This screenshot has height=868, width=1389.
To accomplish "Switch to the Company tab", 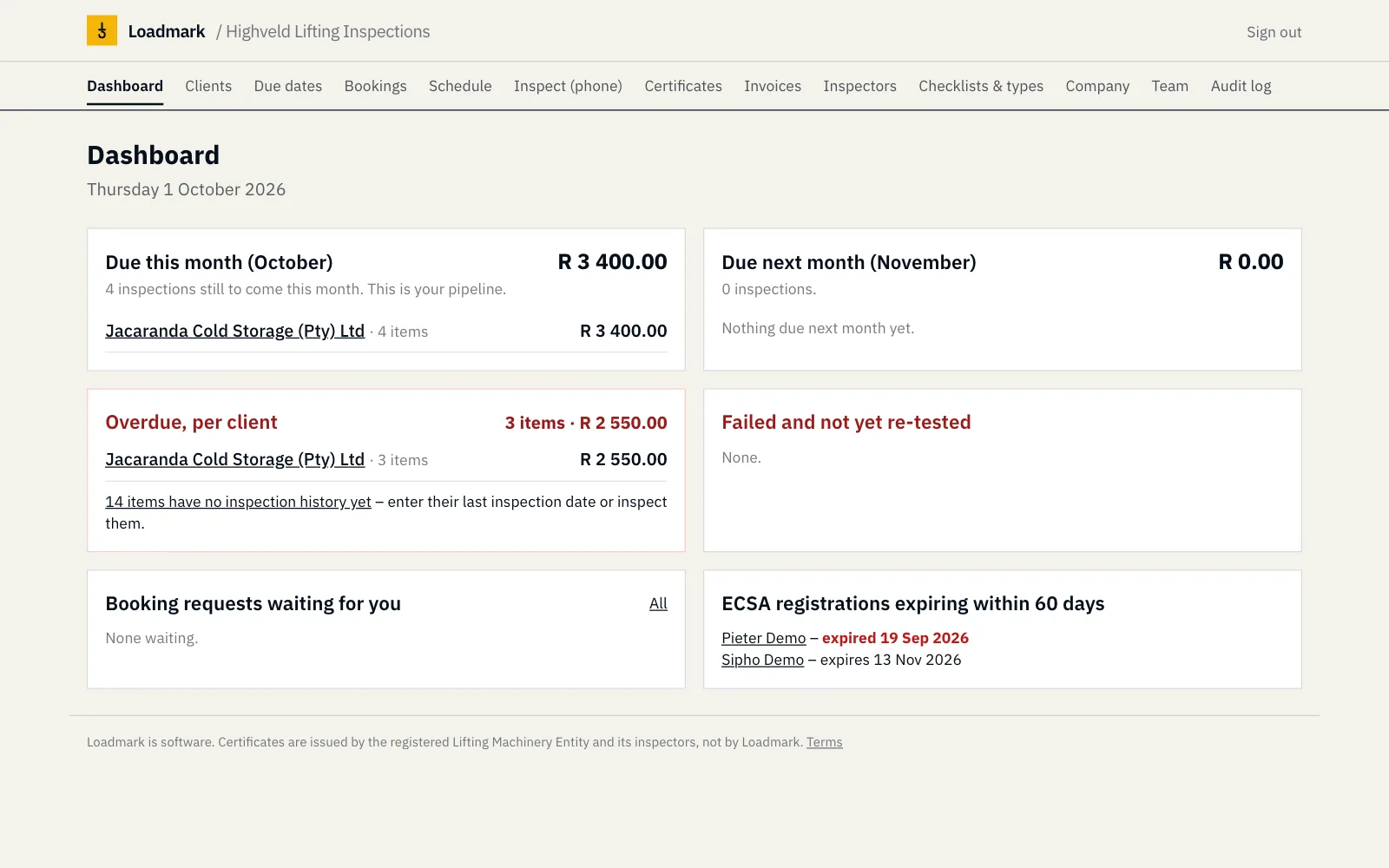I will point(1097,86).
